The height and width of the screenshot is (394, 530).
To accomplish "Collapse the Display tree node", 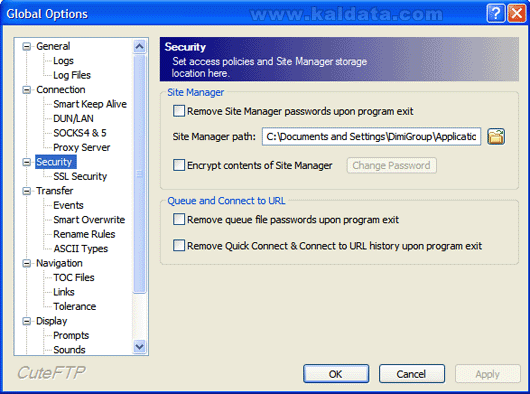I will pyautogui.click(x=26, y=321).
